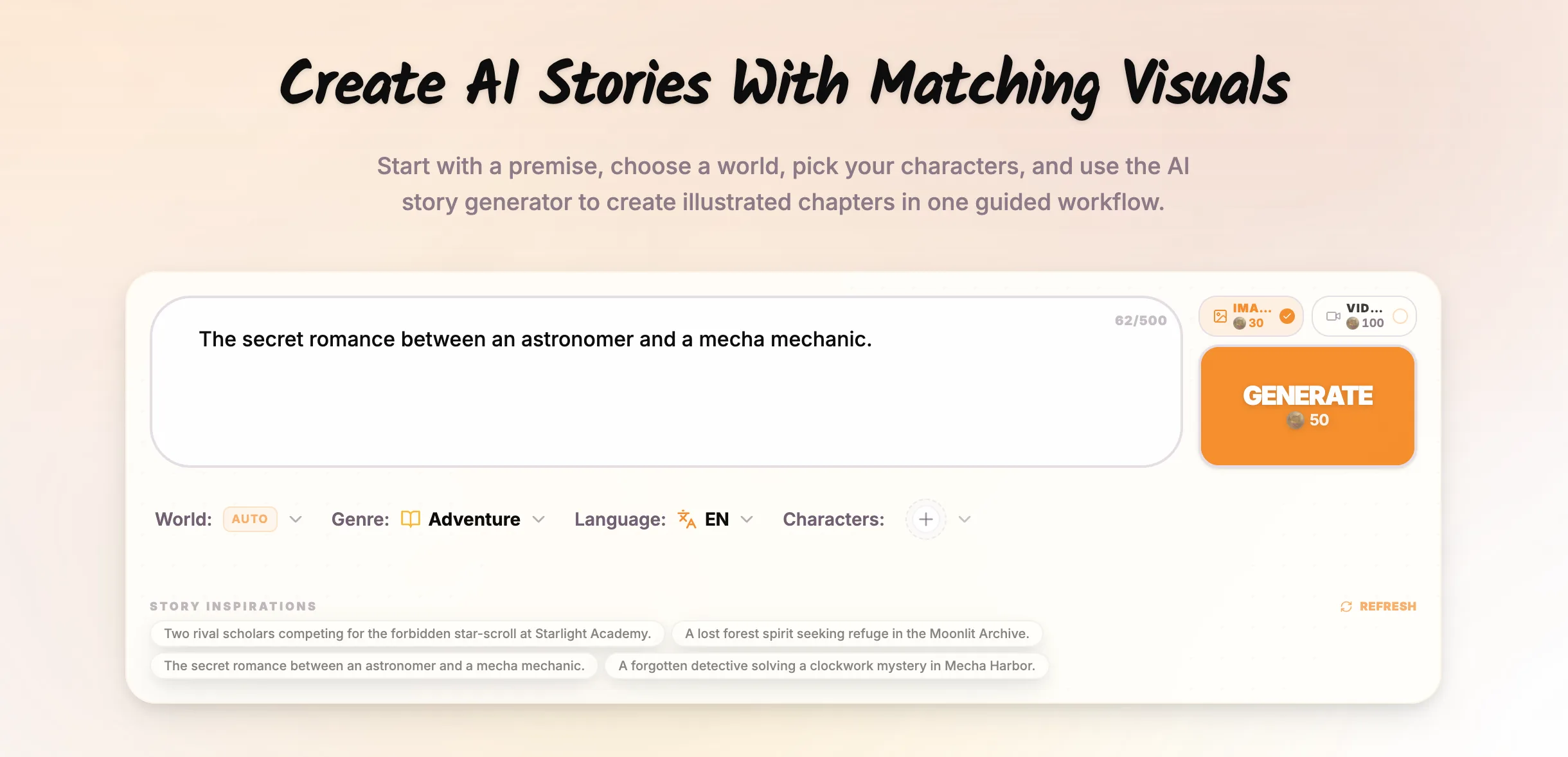The width and height of the screenshot is (1568, 757).
Task: Click the refresh arrows icon
Action: pyautogui.click(x=1346, y=607)
